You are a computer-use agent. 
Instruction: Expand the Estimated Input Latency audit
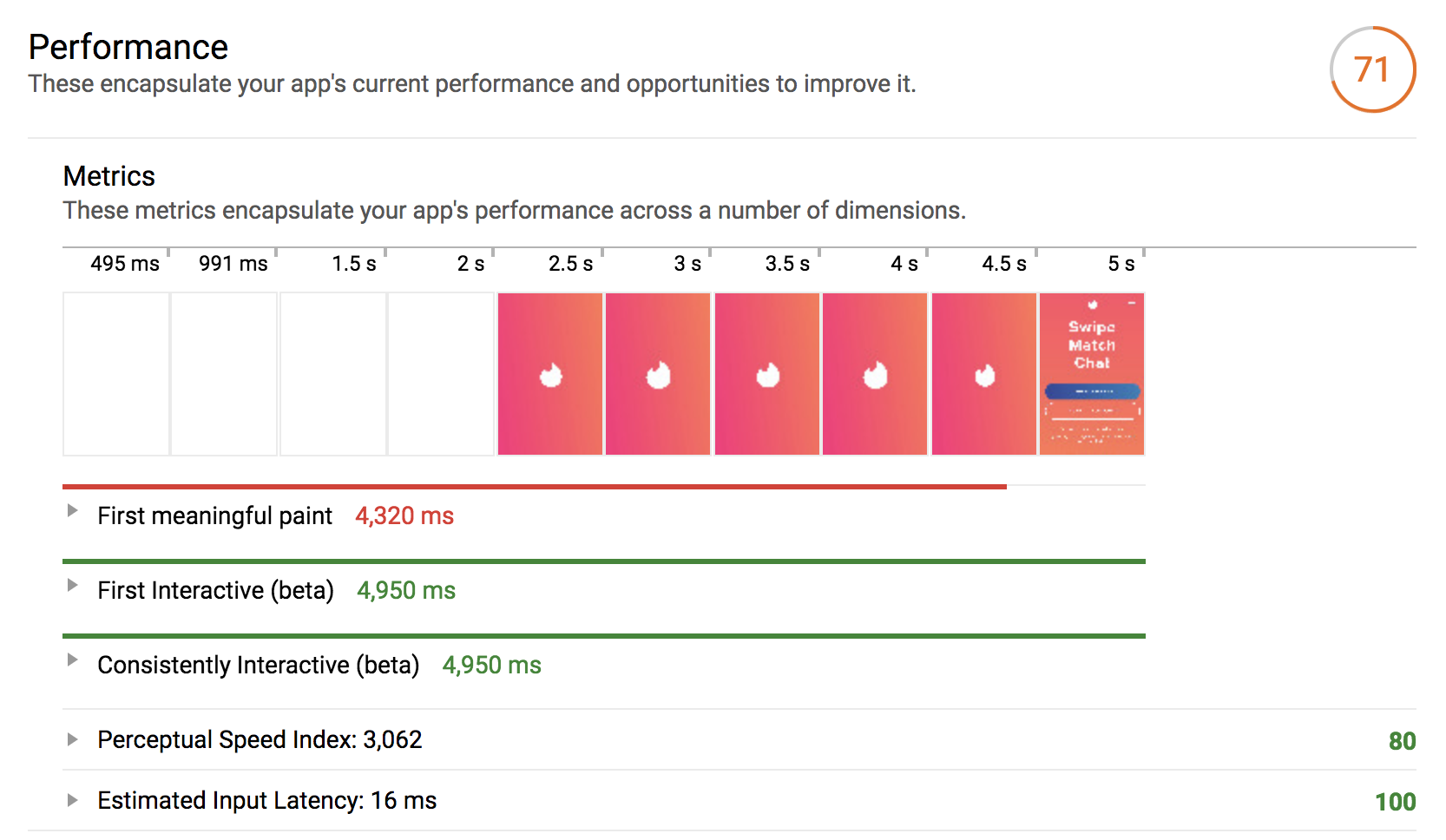tap(73, 801)
